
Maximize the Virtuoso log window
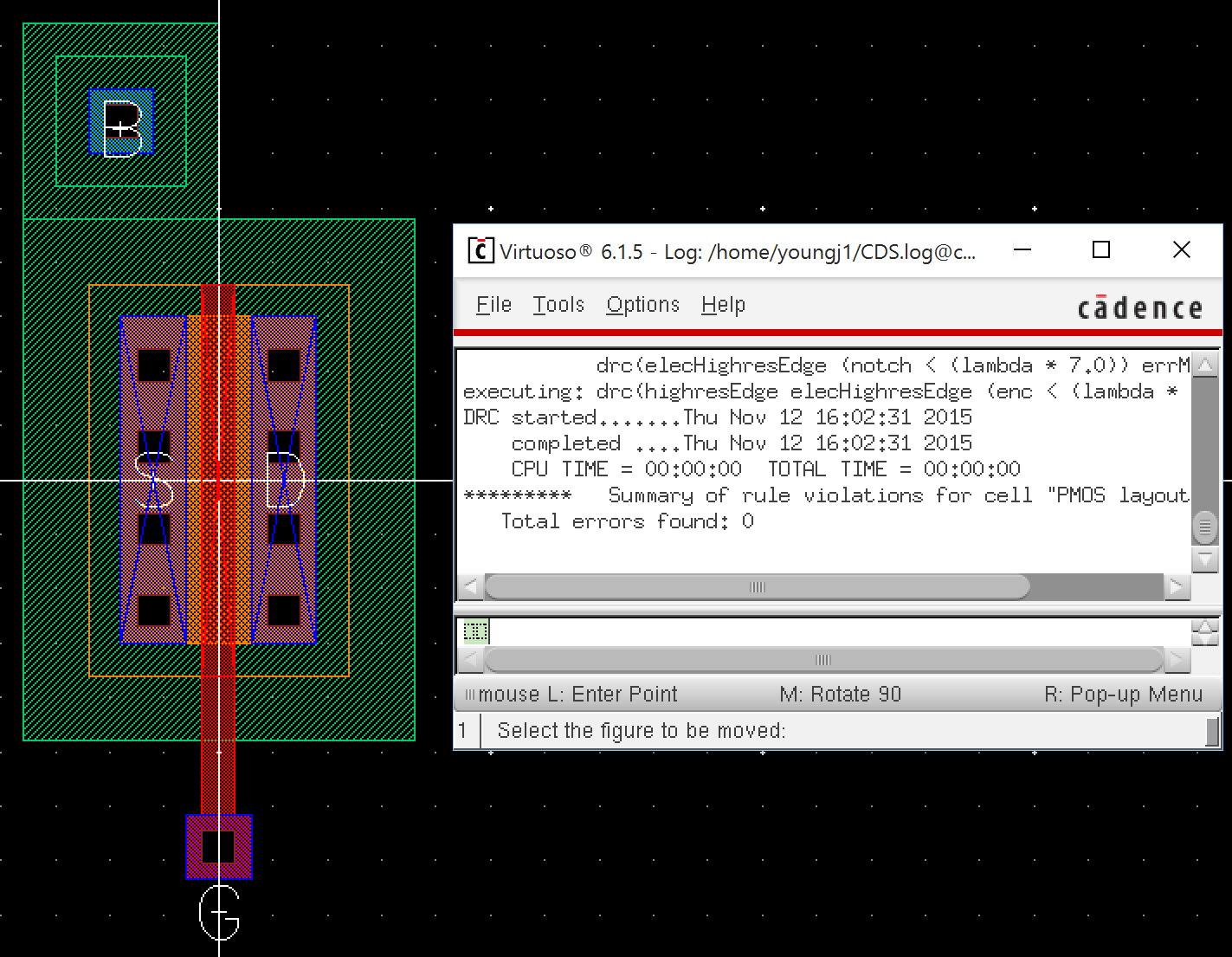coord(1101,250)
